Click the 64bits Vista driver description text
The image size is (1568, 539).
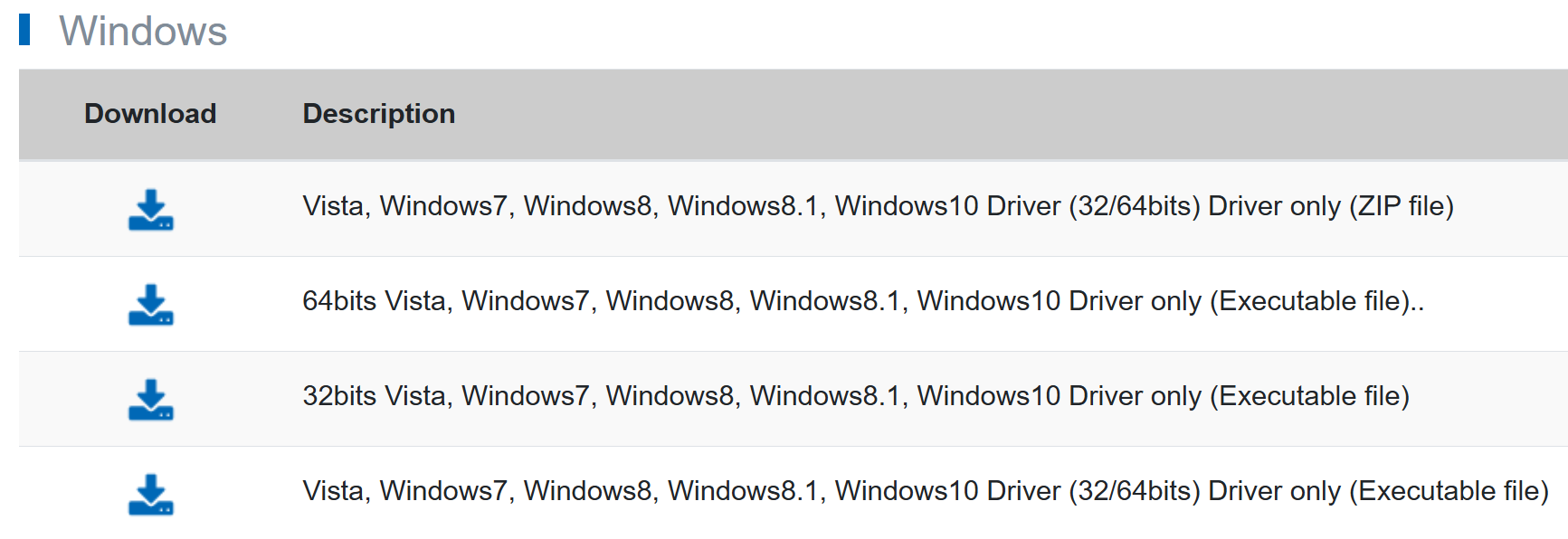point(862,301)
